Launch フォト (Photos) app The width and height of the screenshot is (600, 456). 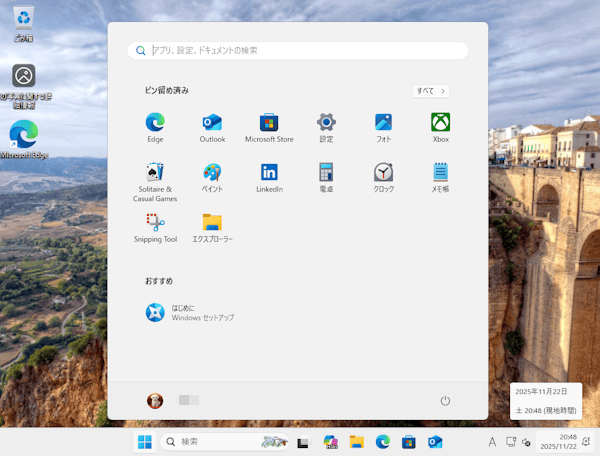pyautogui.click(x=383, y=128)
